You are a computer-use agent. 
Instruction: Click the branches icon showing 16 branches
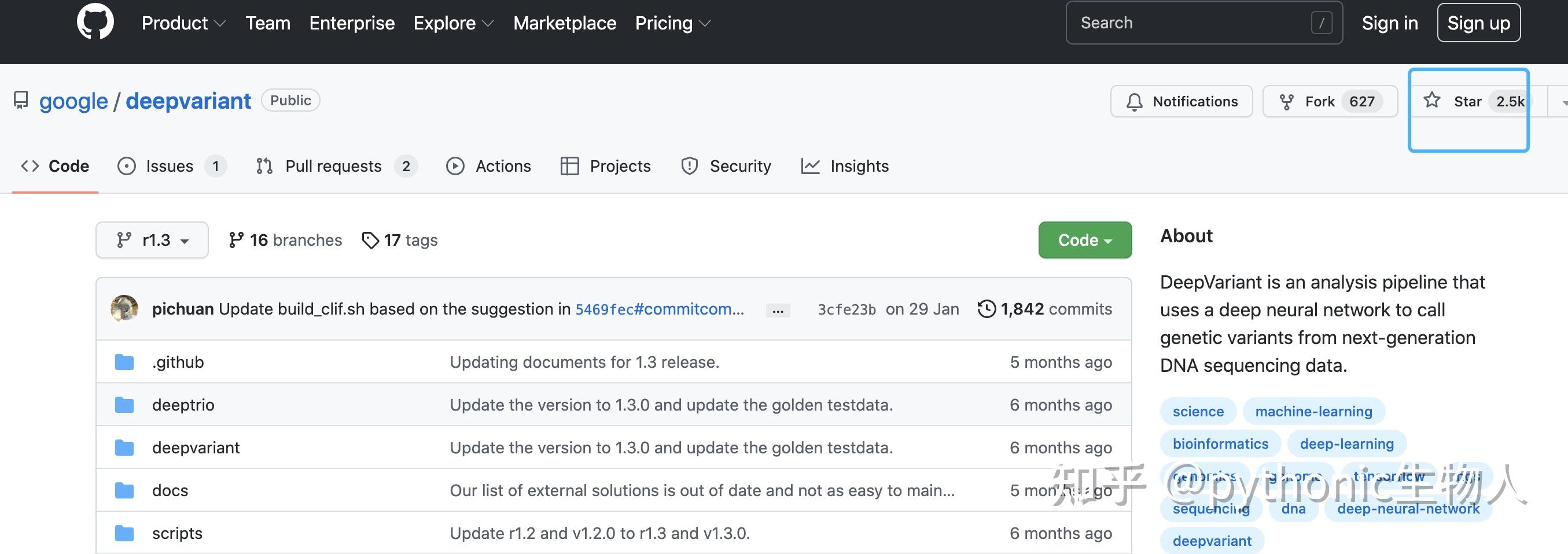click(235, 240)
